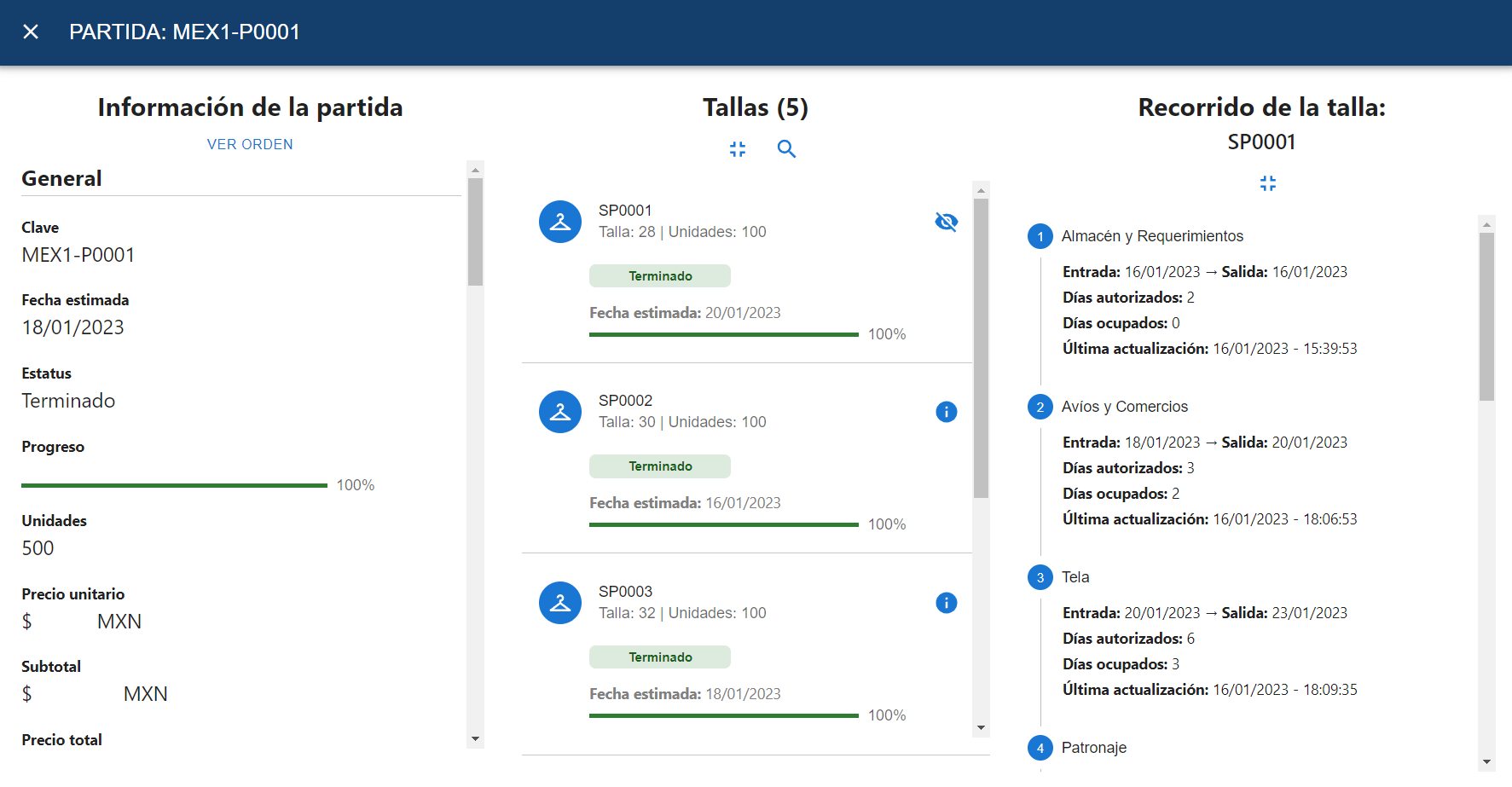Select step 4 Patronaje
1512x787 pixels.
pyautogui.click(x=1093, y=748)
